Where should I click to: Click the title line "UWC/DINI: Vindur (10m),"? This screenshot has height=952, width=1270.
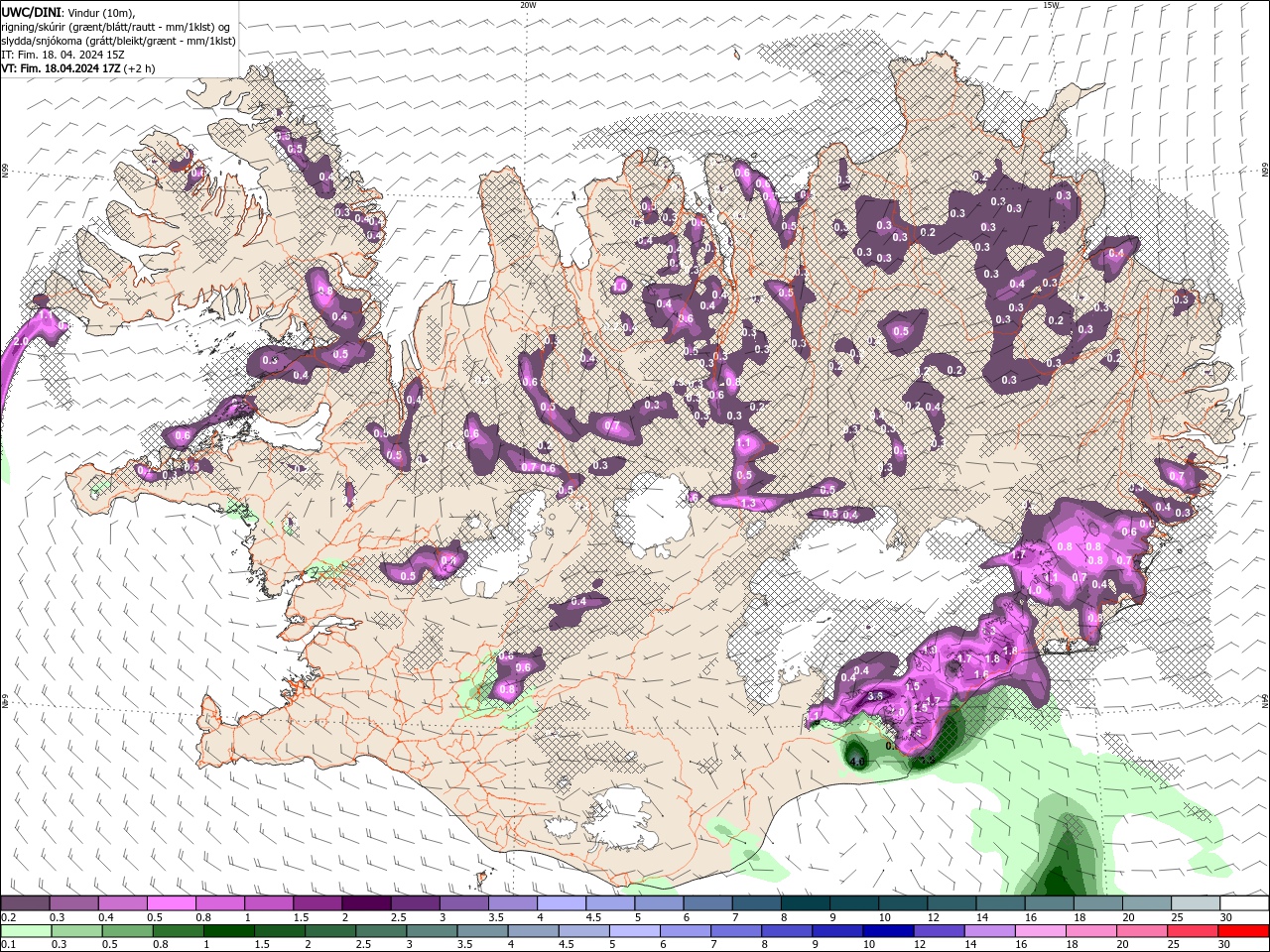click(66, 12)
